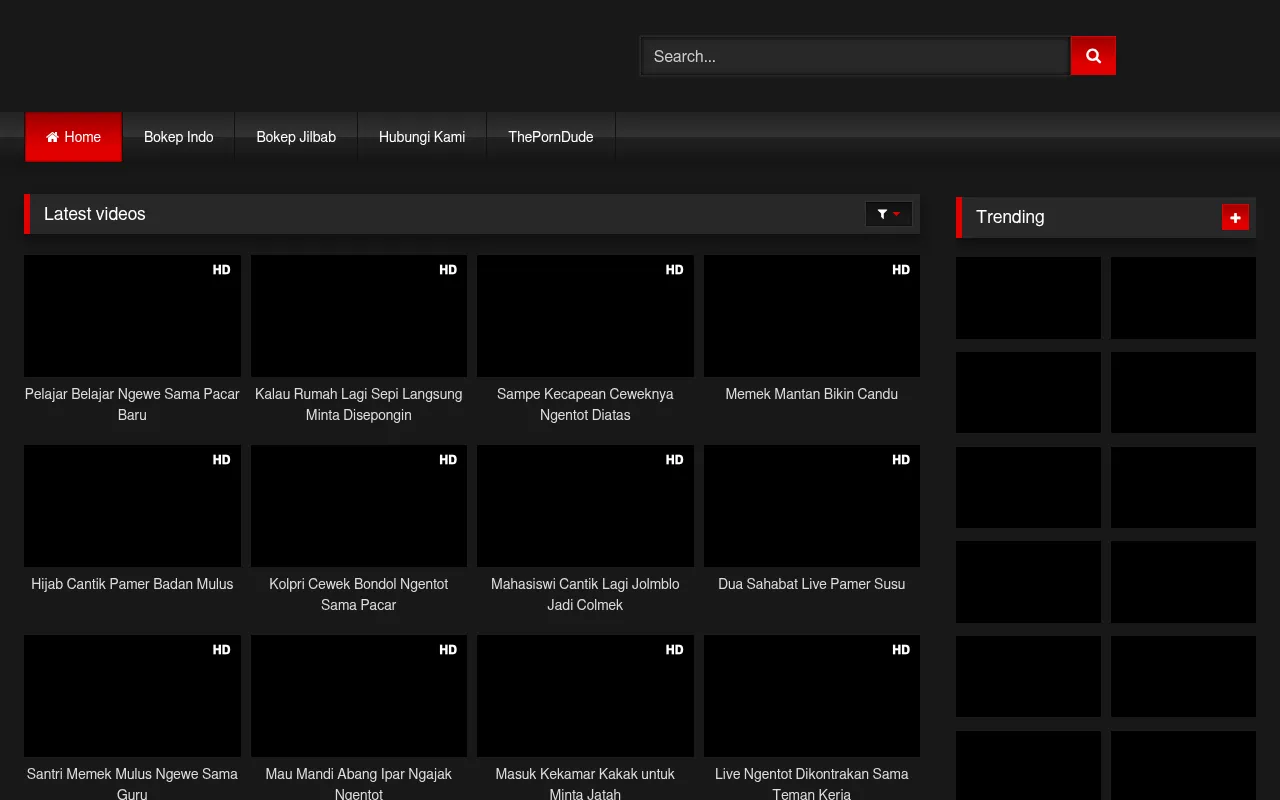1280x800 pixels.
Task: Click the red plus icon beside Trending
Action: point(1235,217)
